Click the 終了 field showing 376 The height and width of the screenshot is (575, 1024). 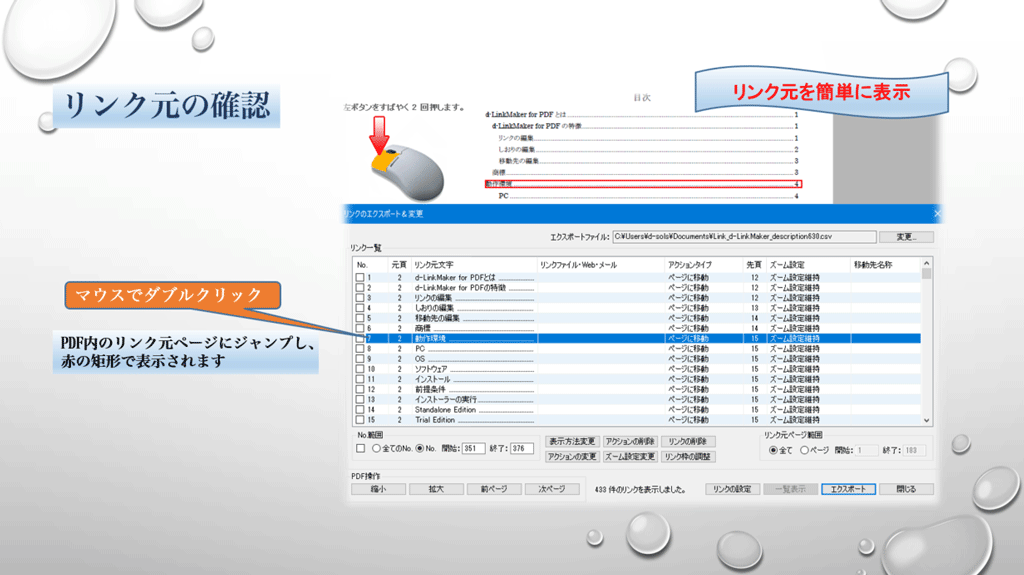tap(522, 448)
